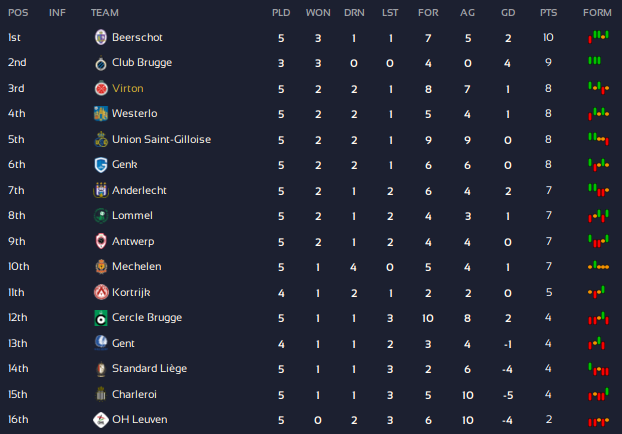The image size is (622, 434).
Task: Click the Antwerp club badge
Action: pyautogui.click(x=101, y=241)
